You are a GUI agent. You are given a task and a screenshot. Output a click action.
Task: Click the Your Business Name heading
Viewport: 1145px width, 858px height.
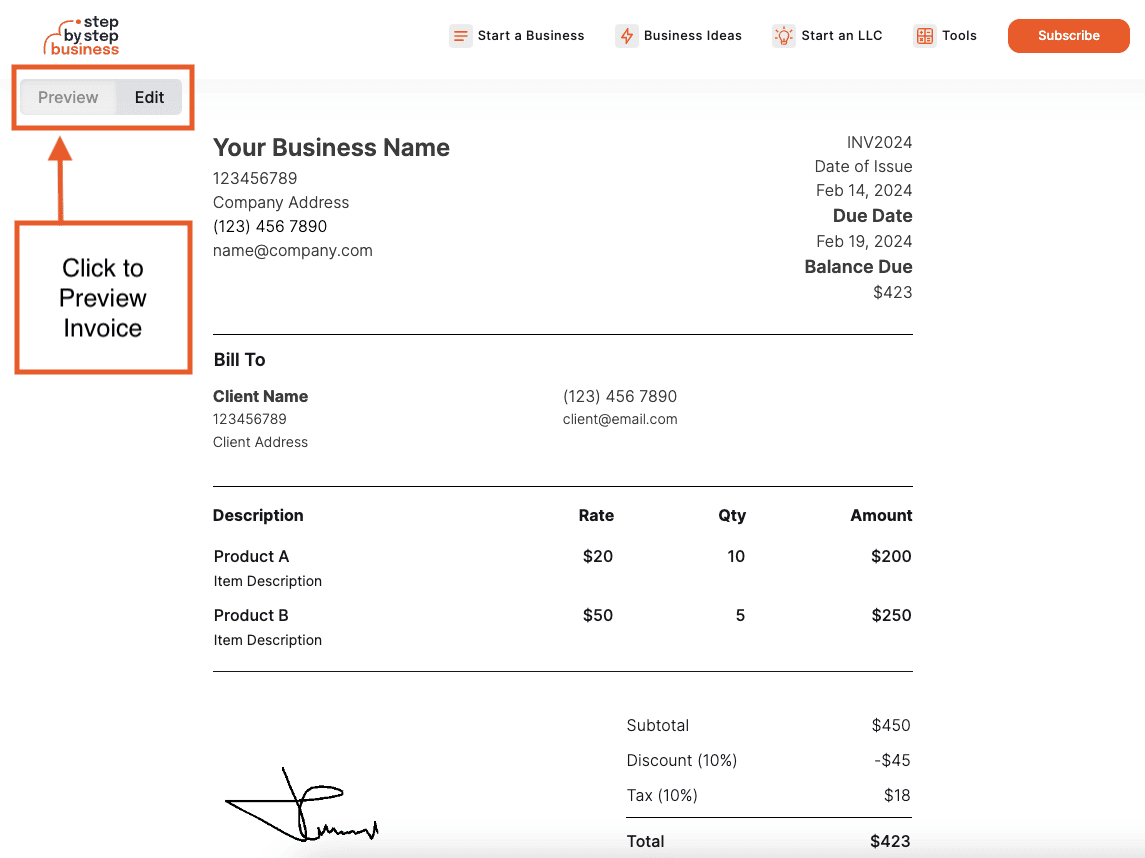(x=331, y=148)
